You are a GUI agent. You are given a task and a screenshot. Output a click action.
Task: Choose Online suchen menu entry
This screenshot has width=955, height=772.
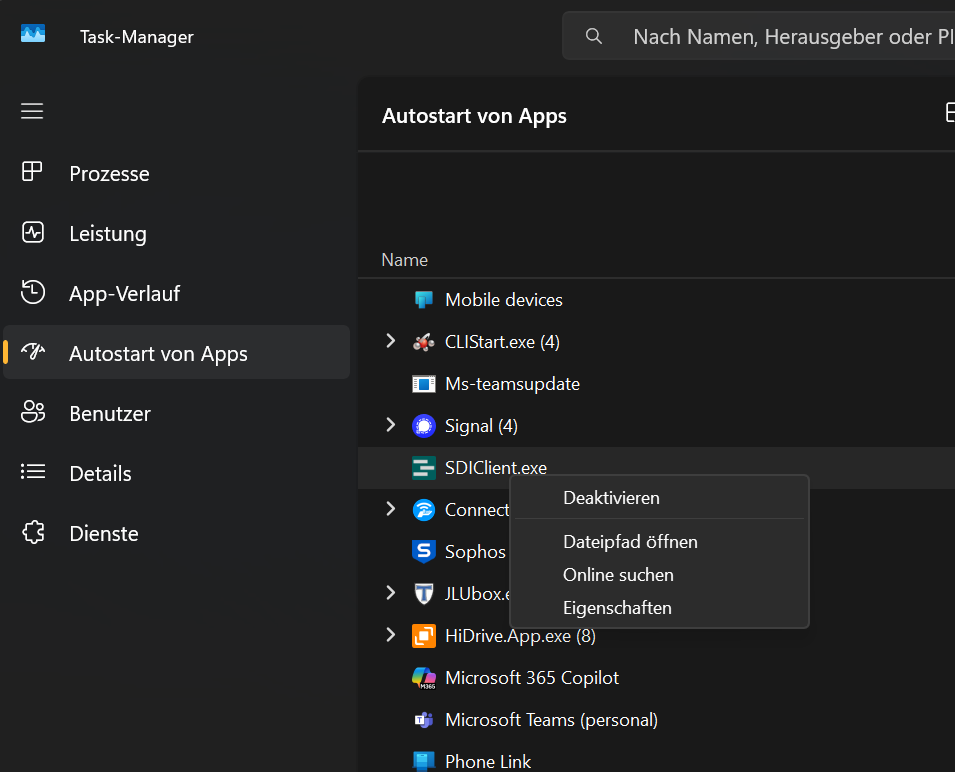tap(618, 575)
